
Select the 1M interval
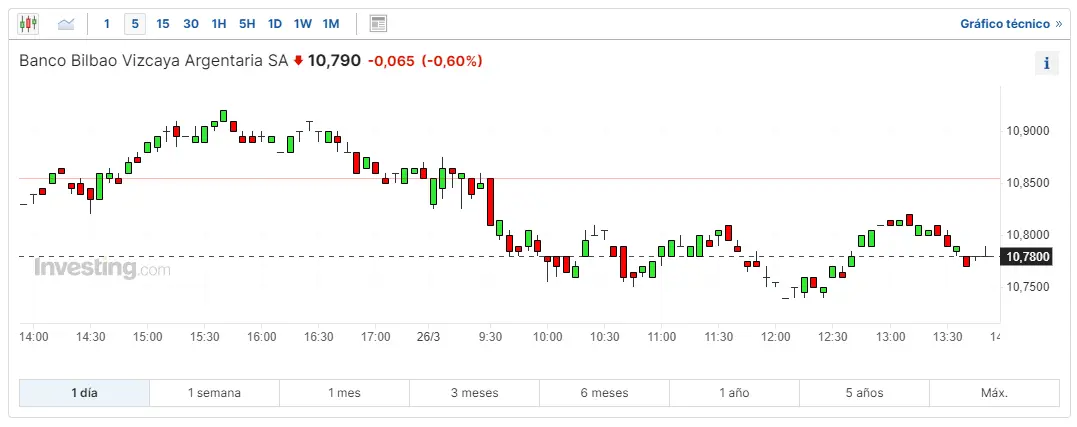(331, 24)
